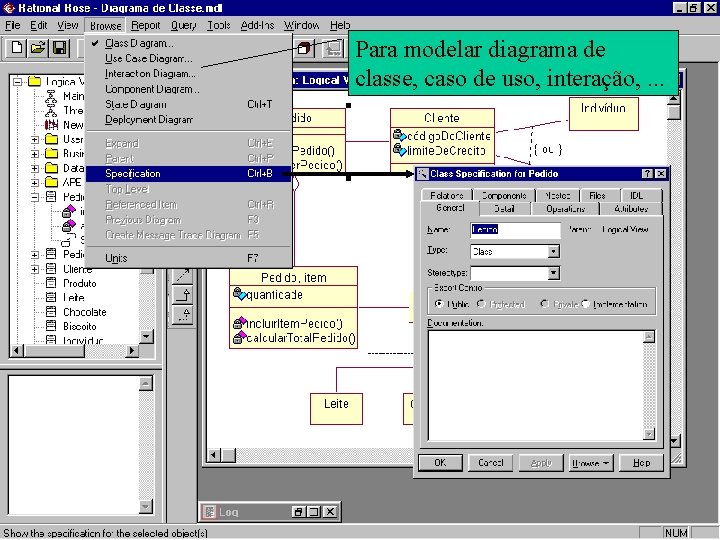This screenshot has width=720, height=540.
Task: Click the incluirItemPedido operation icon
Action: [239, 323]
